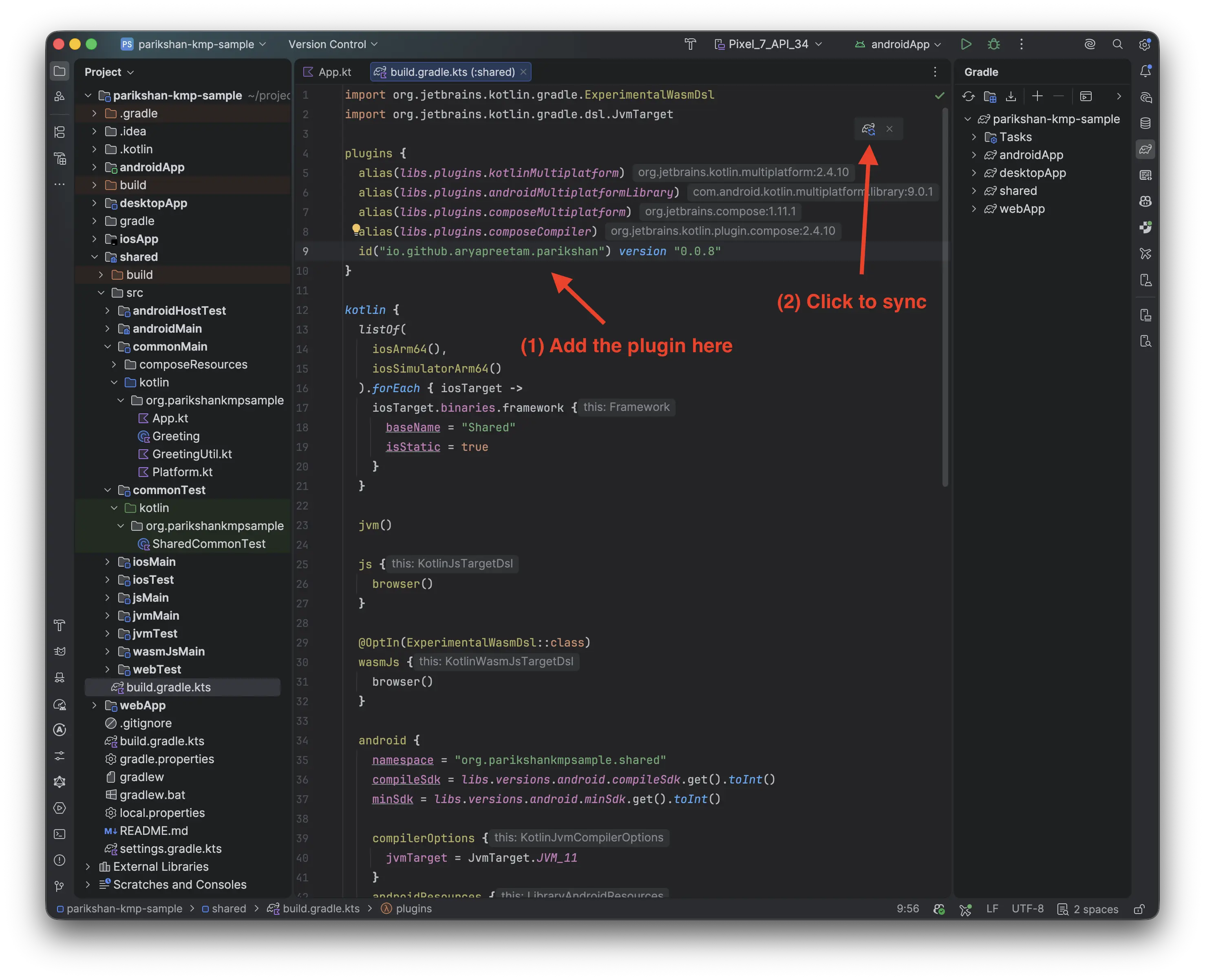This screenshot has width=1205, height=980.
Task: Dismiss the floating Gradle sync notification
Action: (889, 129)
